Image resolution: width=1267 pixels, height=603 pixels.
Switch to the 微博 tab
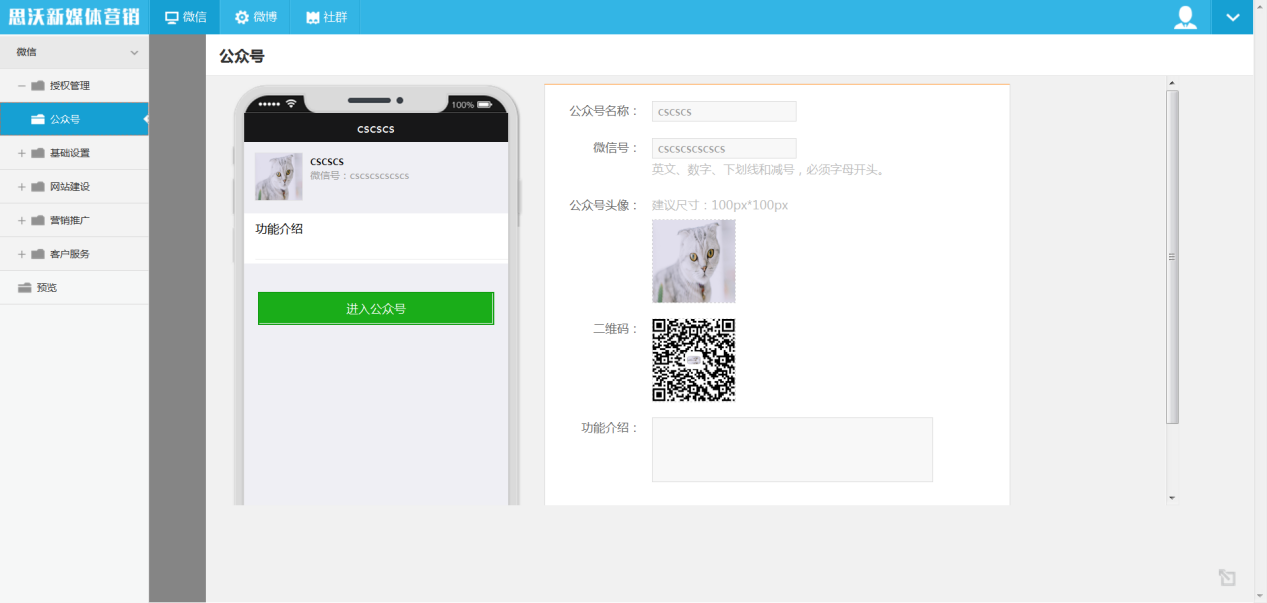coord(255,17)
